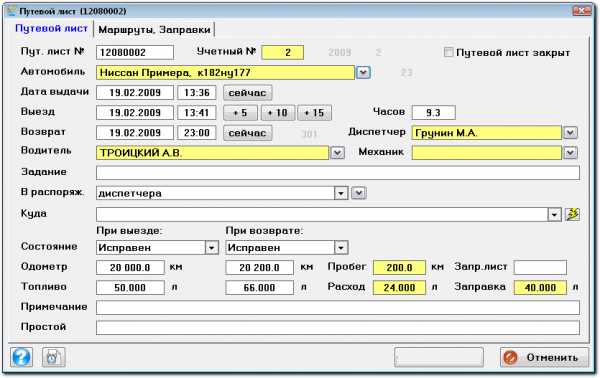Open the Диспетчер dropdown arrow
600x378 pixels.
tap(570, 133)
